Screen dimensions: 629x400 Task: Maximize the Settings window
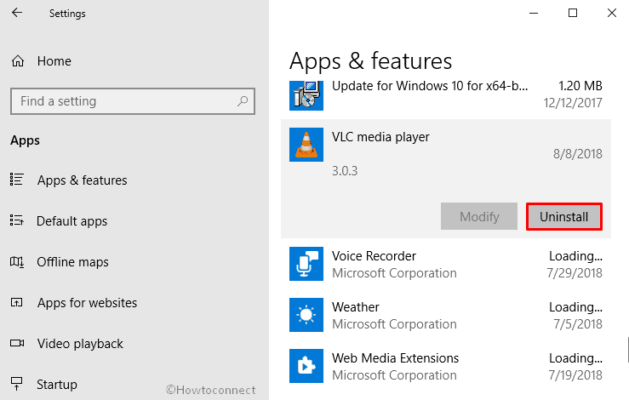(573, 13)
